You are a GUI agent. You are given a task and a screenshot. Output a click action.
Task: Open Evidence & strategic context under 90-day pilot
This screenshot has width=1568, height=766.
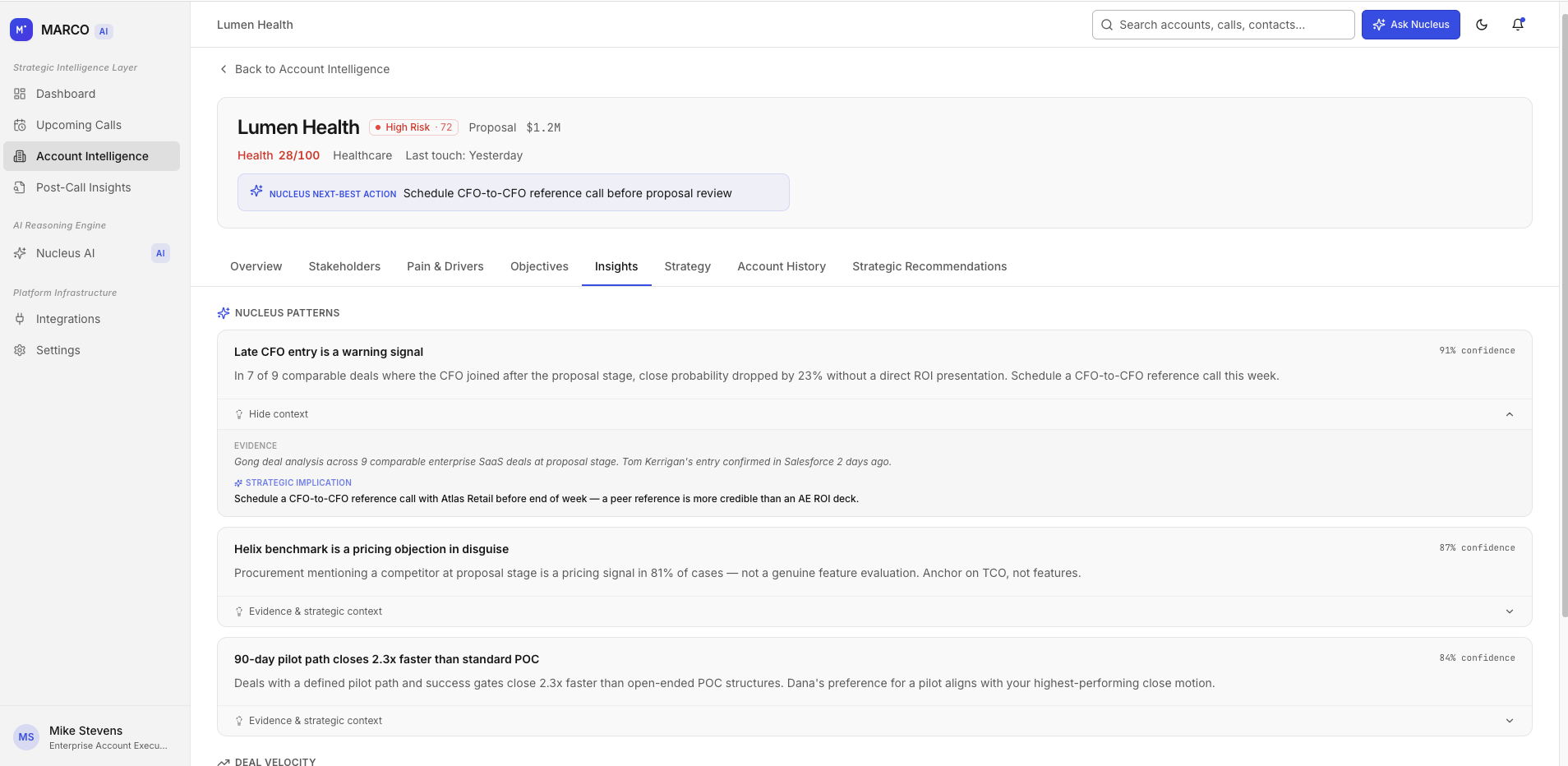pyautogui.click(x=316, y=721)
